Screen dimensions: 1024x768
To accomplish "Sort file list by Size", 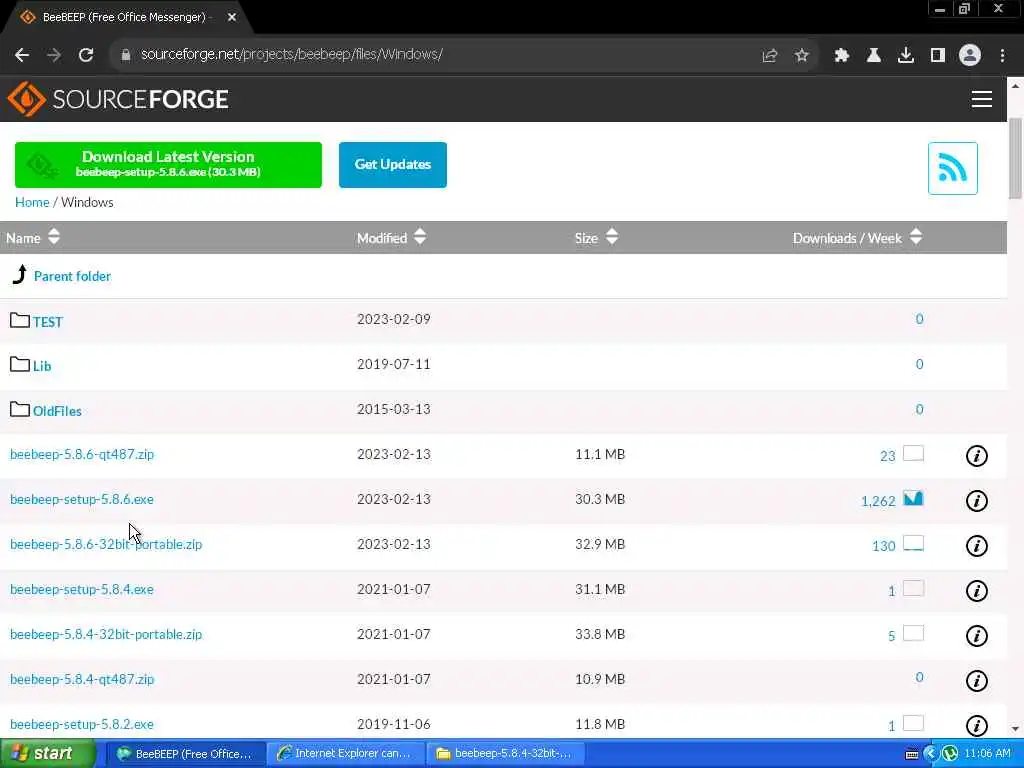I will pos(596,238).
